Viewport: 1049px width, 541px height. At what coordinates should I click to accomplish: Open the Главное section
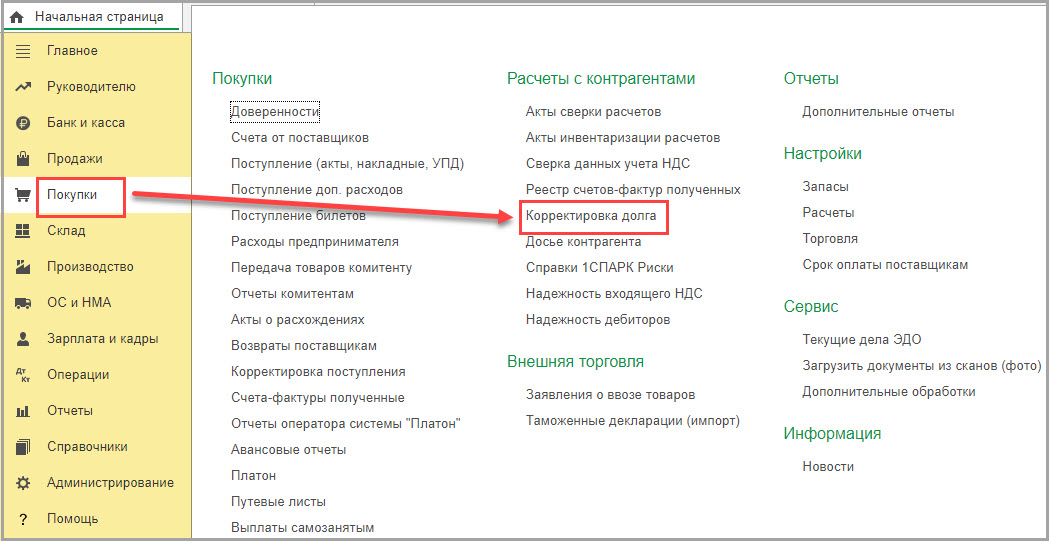coord(72,51)
